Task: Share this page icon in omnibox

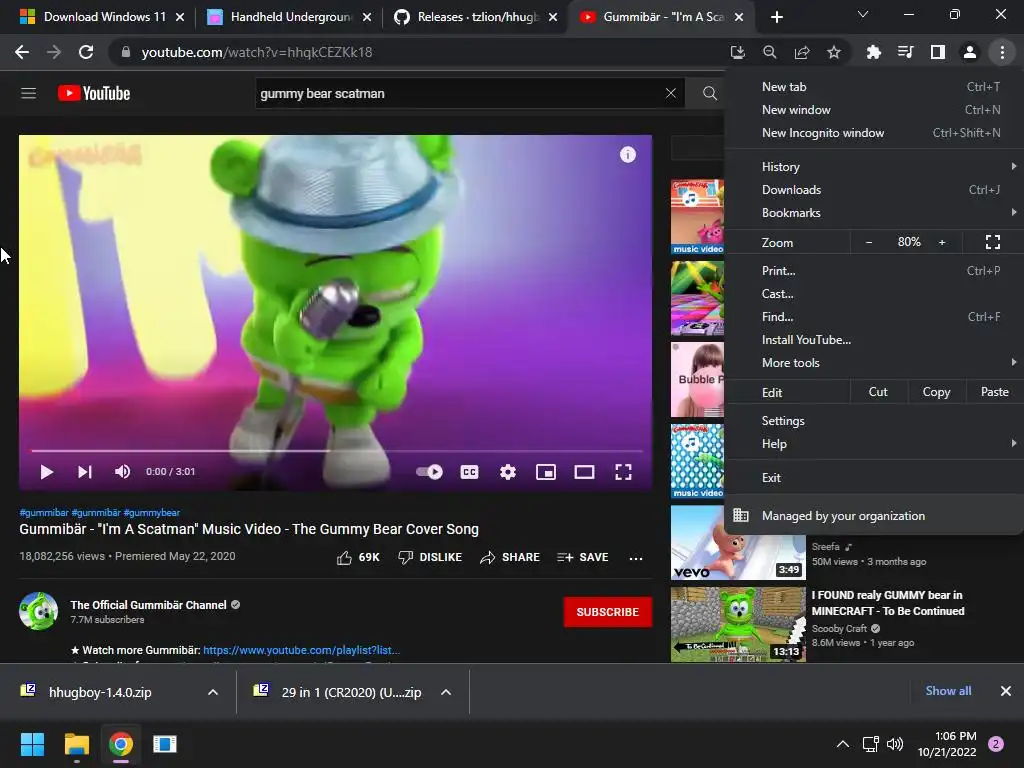Action: coord(802,52)
